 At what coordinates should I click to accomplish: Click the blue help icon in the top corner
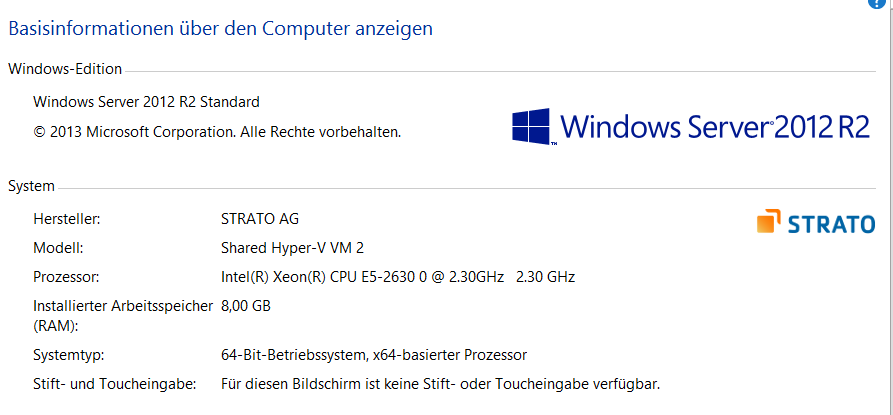pos(884,3)
